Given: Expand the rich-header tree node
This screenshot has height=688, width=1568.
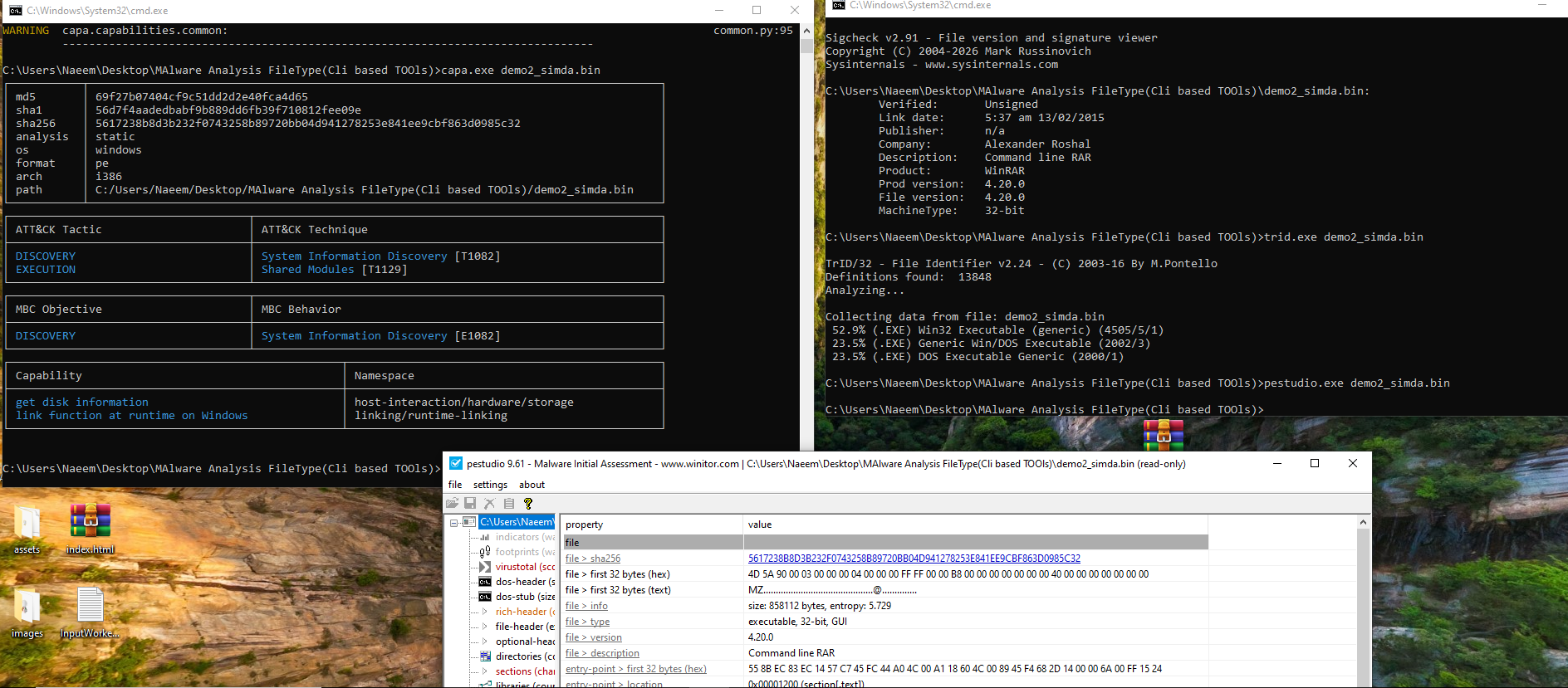Looking at the screenshot, I should coord(485,612).
